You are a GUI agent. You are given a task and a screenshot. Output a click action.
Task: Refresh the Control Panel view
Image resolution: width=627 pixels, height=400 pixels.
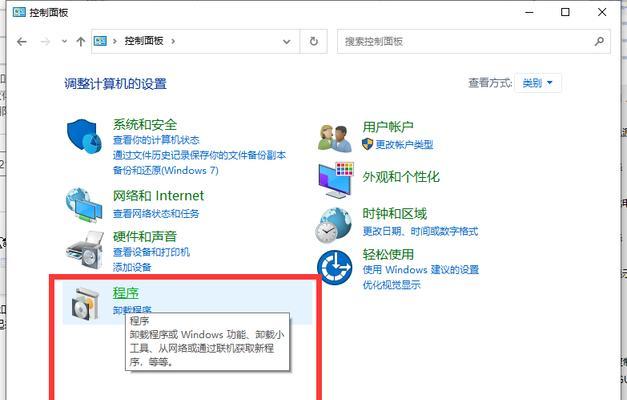tap(314, 41)
